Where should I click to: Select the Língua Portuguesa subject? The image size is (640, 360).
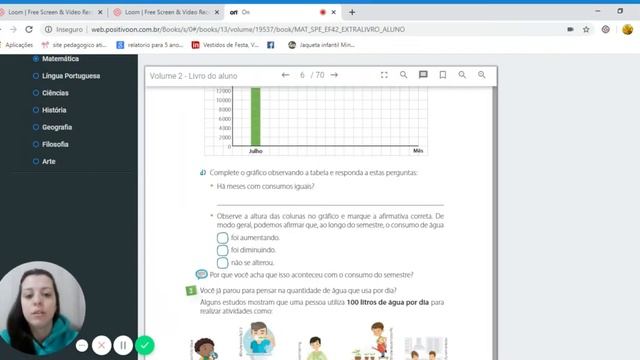tap(67, 76)
